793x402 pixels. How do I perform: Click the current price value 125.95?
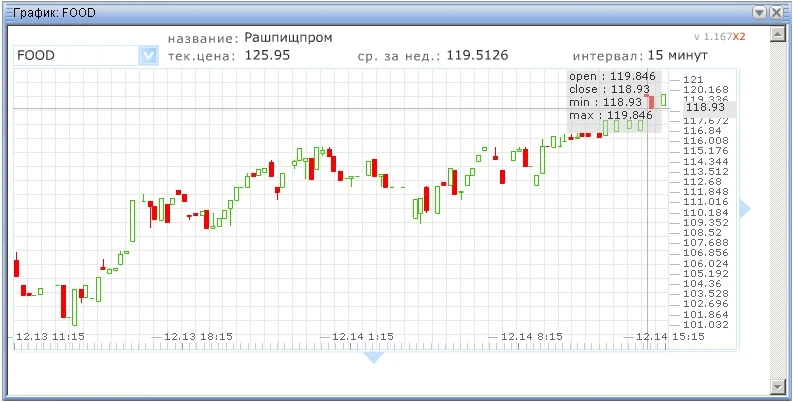[267, 55]
